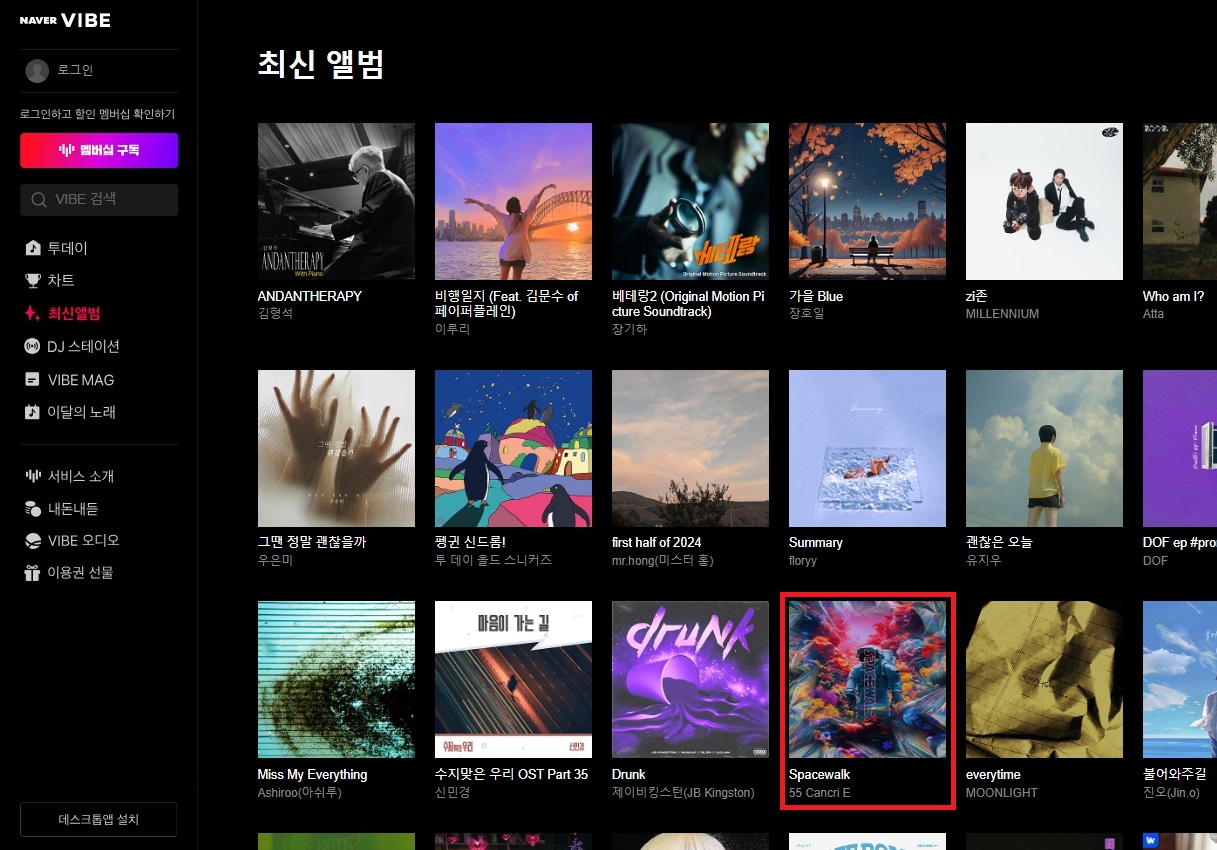This screenshot has height=850, width=1217.
Task: Open the ANDANTHERAPY album cover
Action: tap(336, 201)
